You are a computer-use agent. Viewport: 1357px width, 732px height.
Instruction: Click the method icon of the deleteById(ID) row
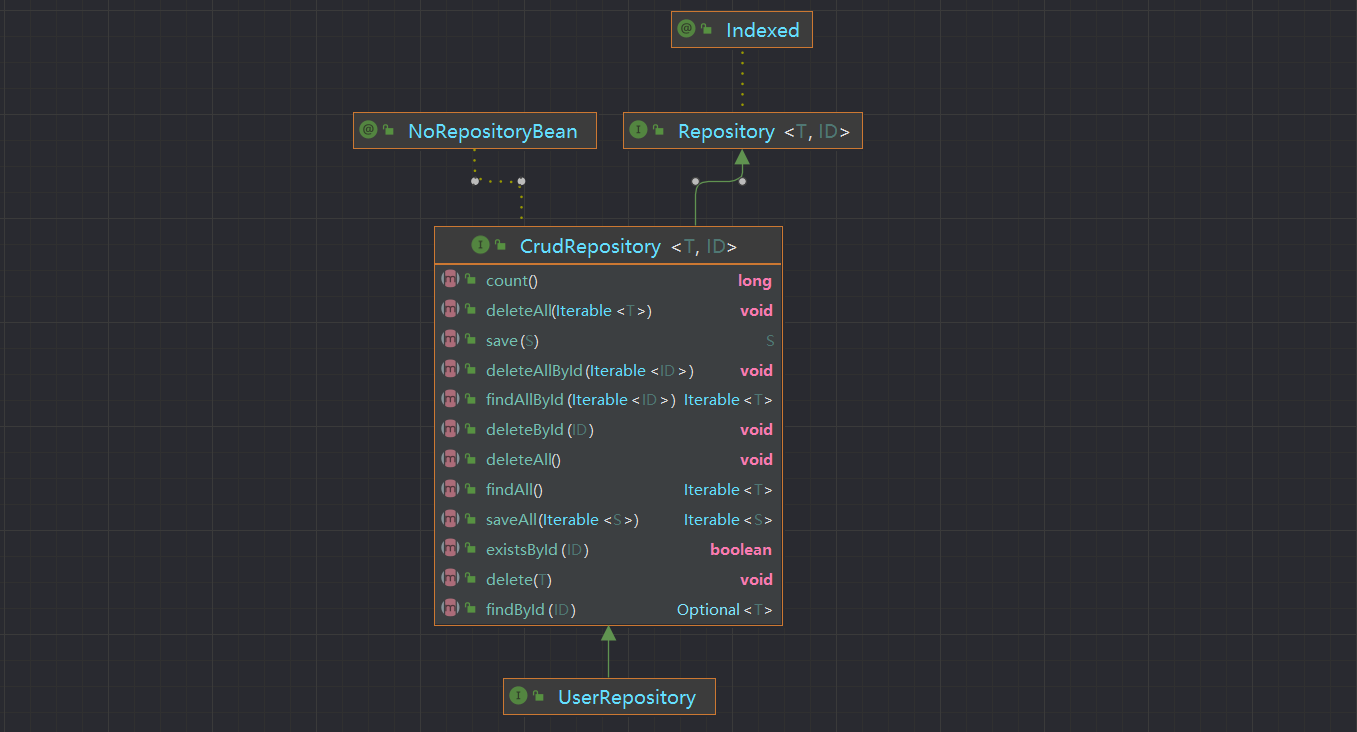[x=450, y=429]
